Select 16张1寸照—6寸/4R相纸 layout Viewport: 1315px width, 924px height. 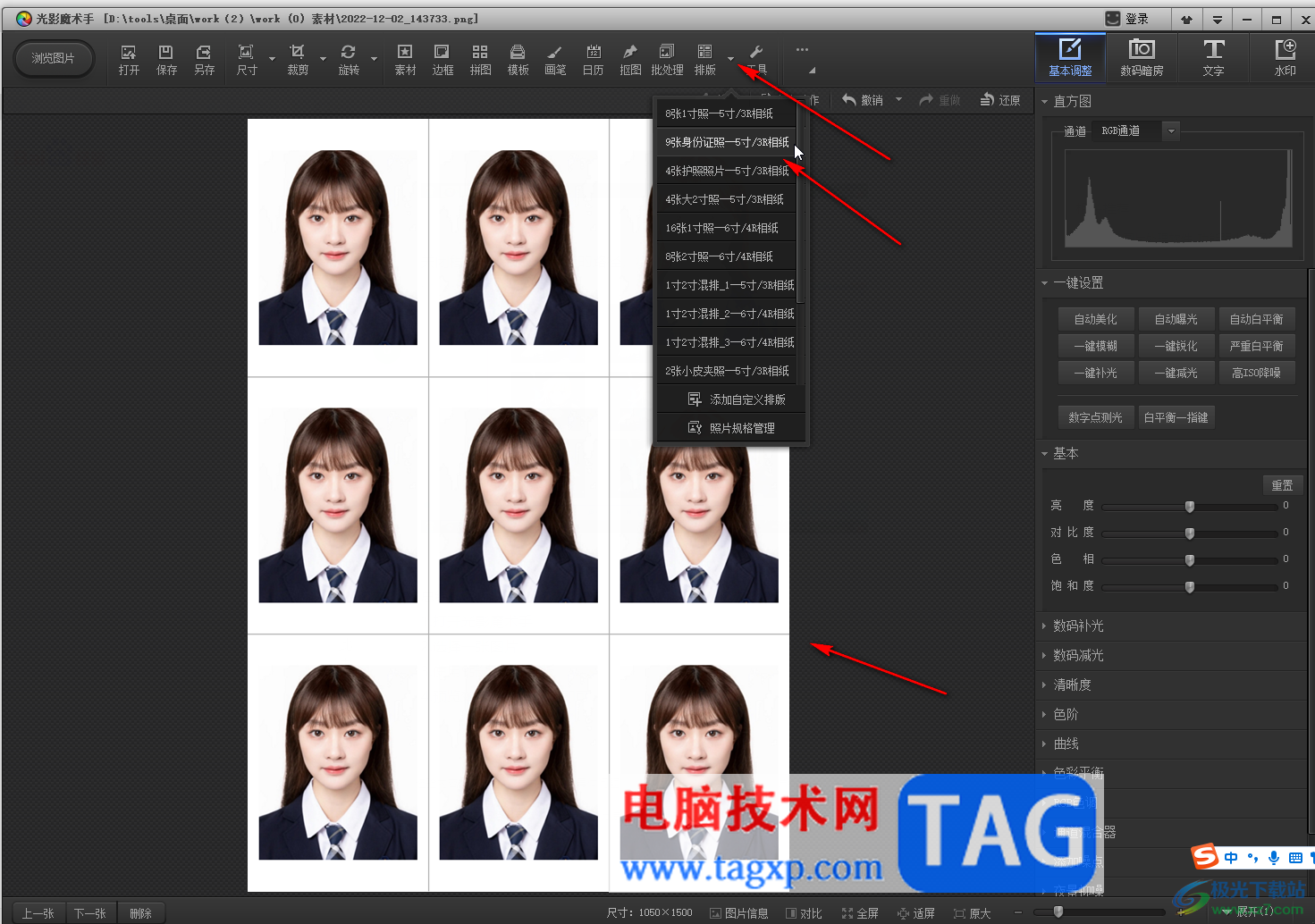tap(726, 228)
